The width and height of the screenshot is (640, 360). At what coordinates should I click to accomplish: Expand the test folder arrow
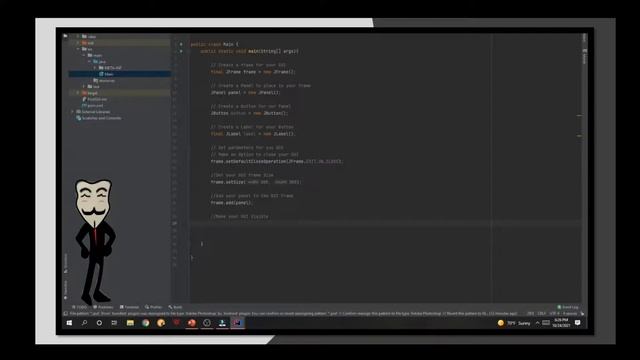(x=84, y=87)
